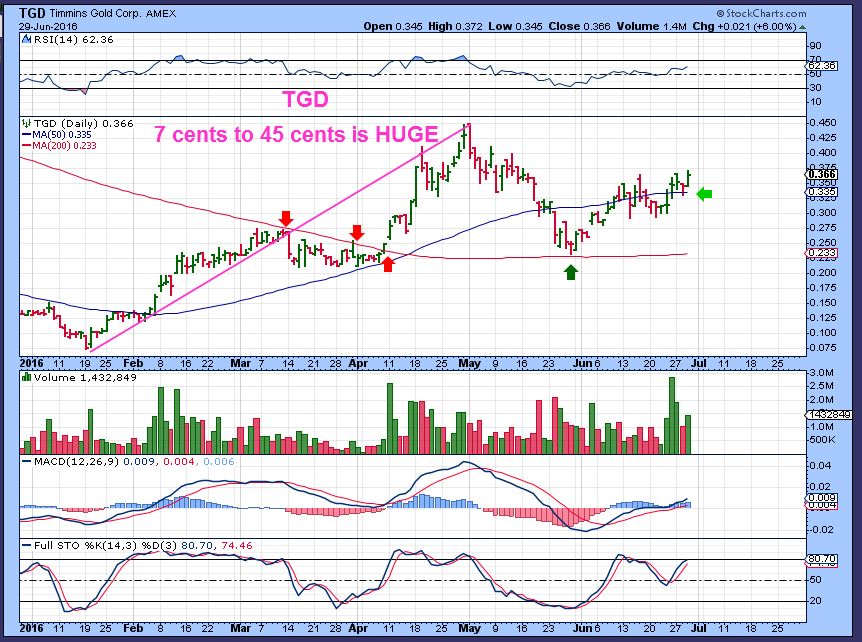Click the Timmins Gold Corp. company name

coord(96,14)
